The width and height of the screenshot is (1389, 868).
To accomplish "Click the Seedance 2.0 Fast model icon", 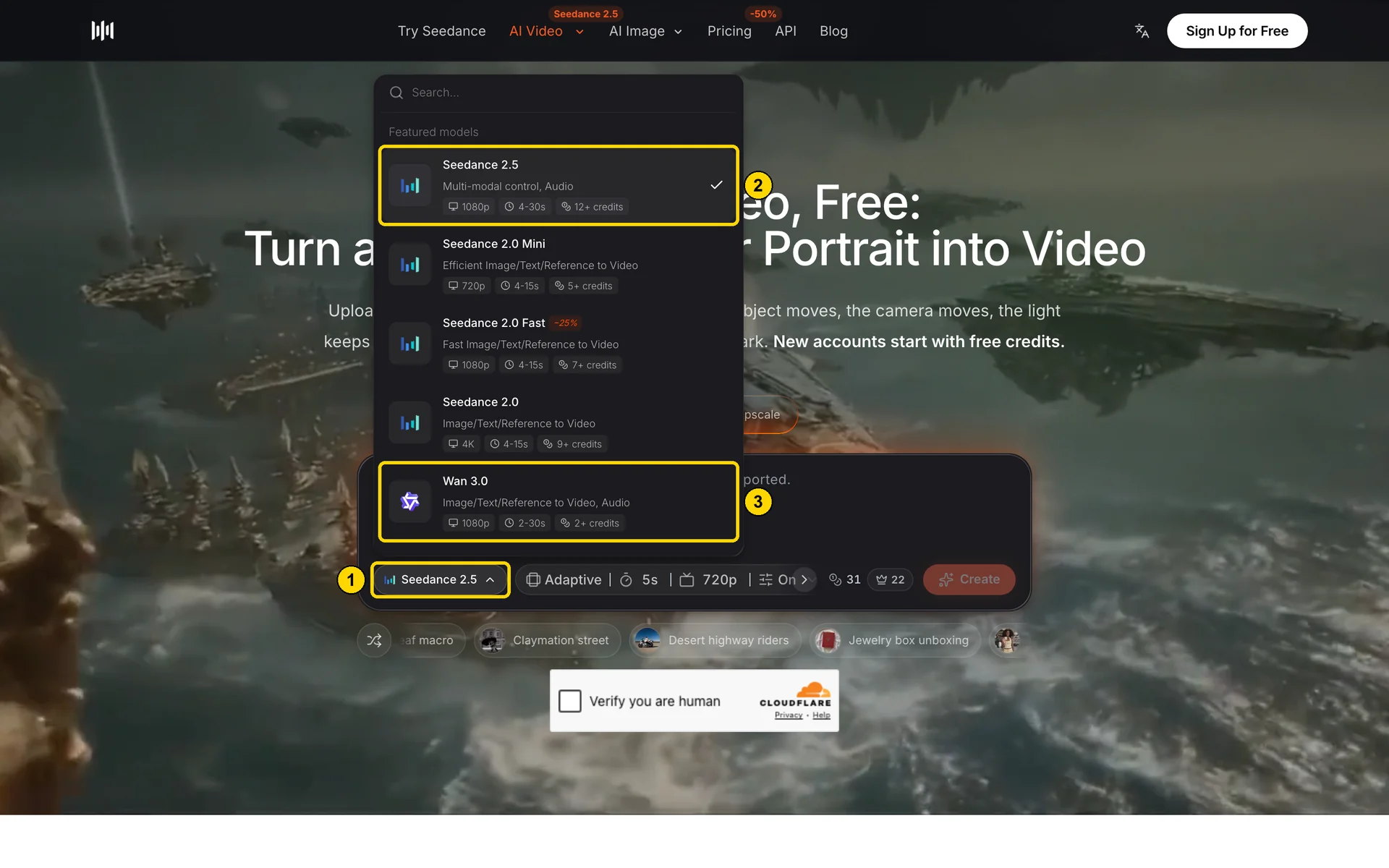I will [410, 344].
